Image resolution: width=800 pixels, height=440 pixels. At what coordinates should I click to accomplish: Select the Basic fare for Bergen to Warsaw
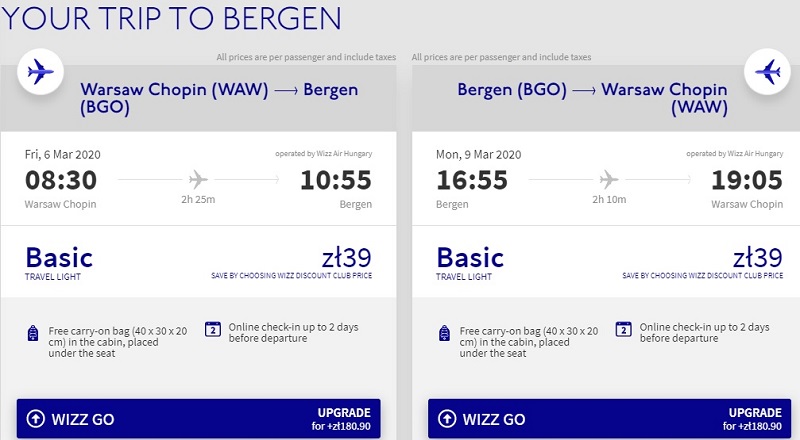pos(470,258)
